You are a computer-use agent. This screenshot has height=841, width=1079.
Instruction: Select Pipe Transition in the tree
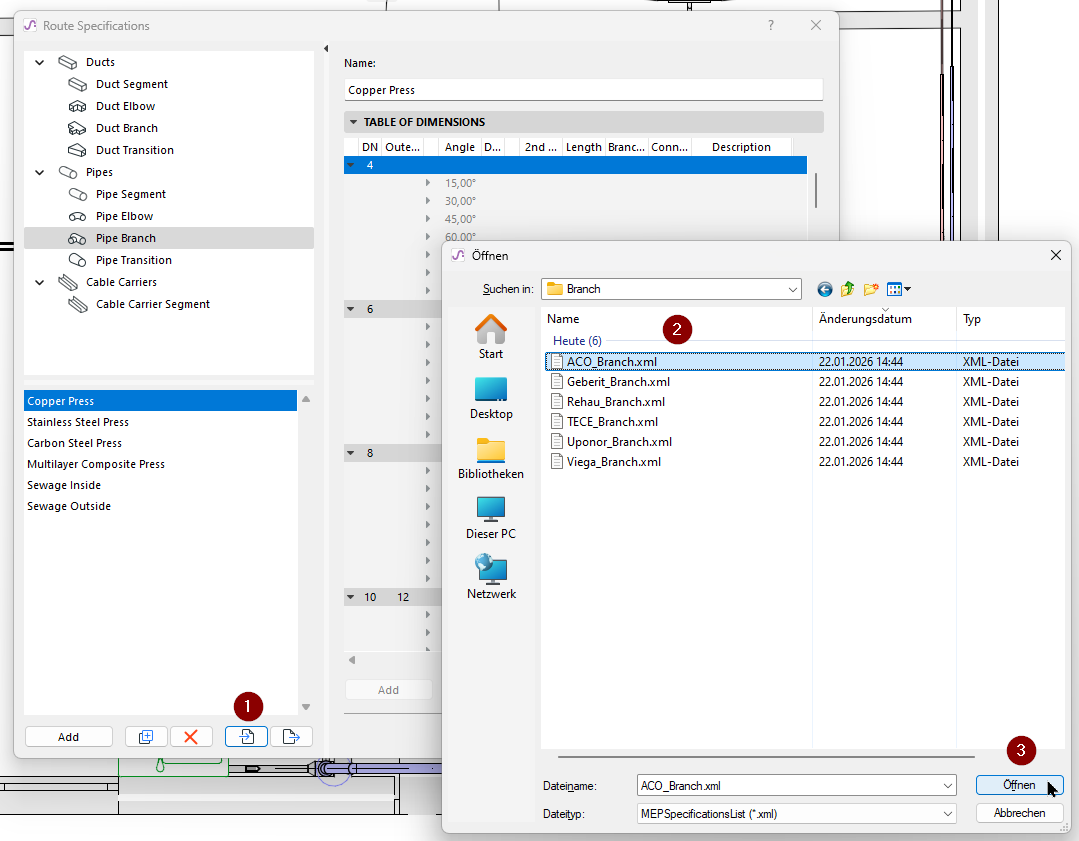coord(133,260)
